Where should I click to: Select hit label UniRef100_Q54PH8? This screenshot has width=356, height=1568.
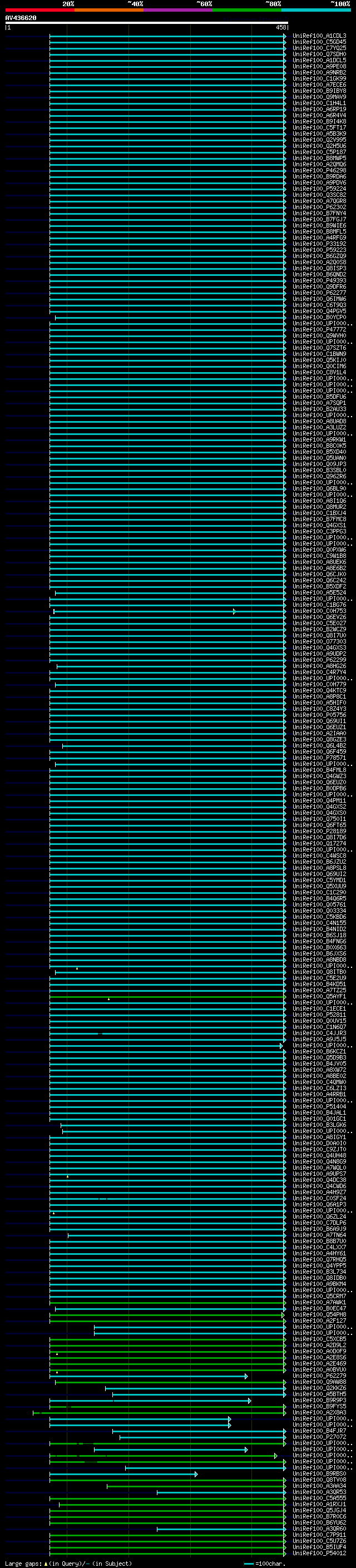[319, 1314]
